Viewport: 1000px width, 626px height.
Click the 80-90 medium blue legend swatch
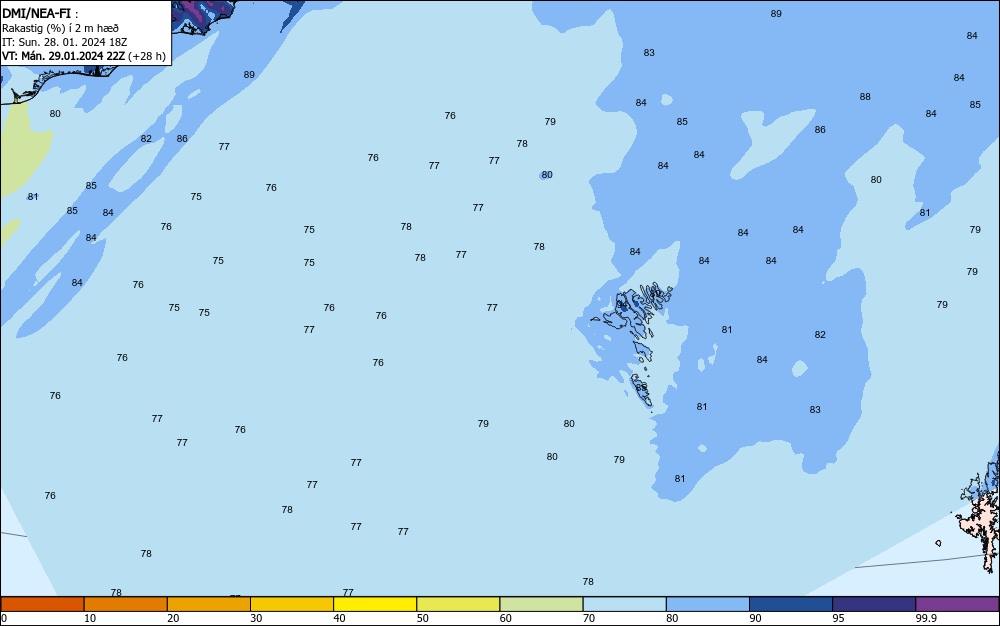point(708,604)
